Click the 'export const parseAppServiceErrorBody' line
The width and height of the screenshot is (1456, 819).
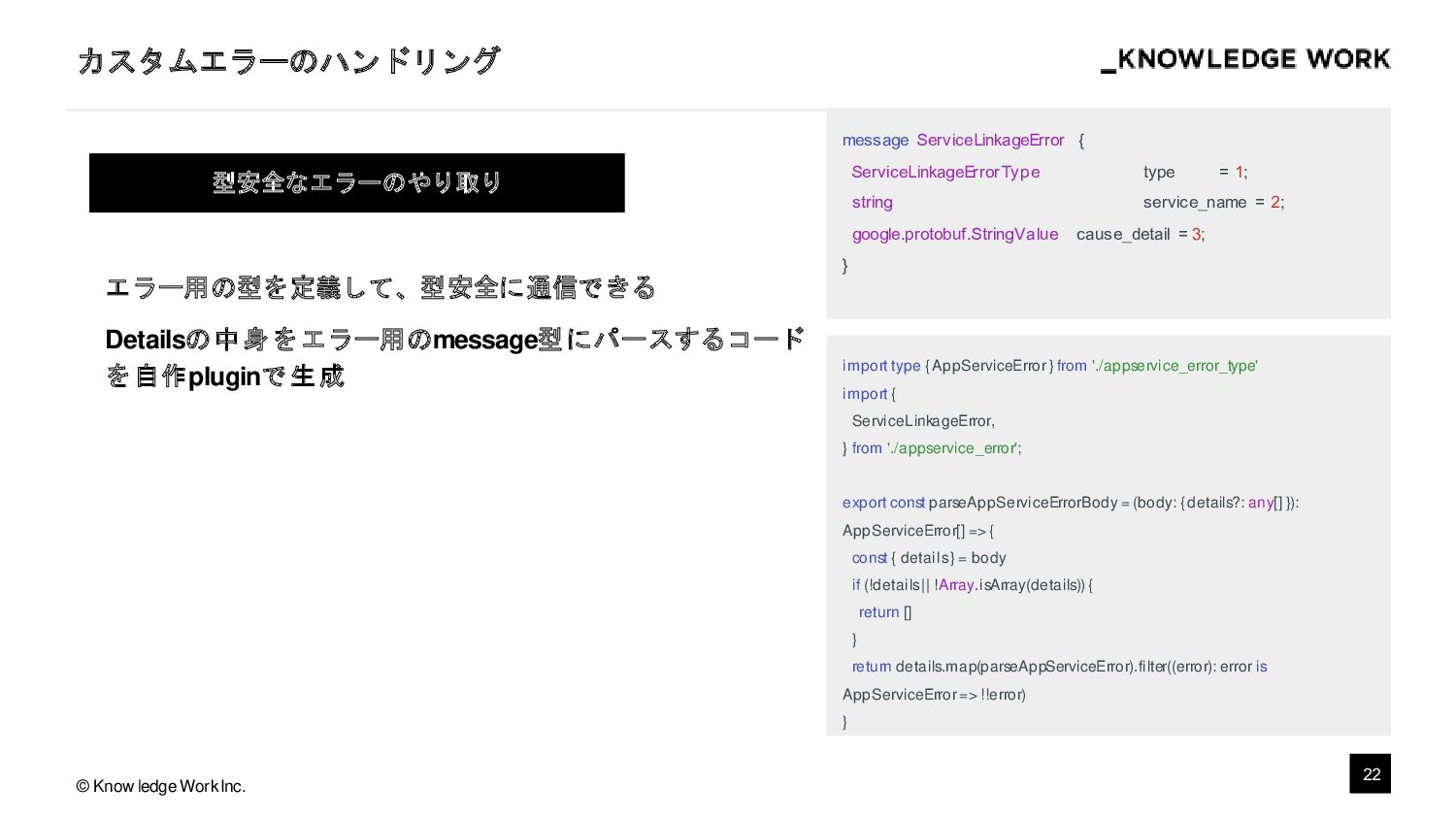coord(1071,503)
